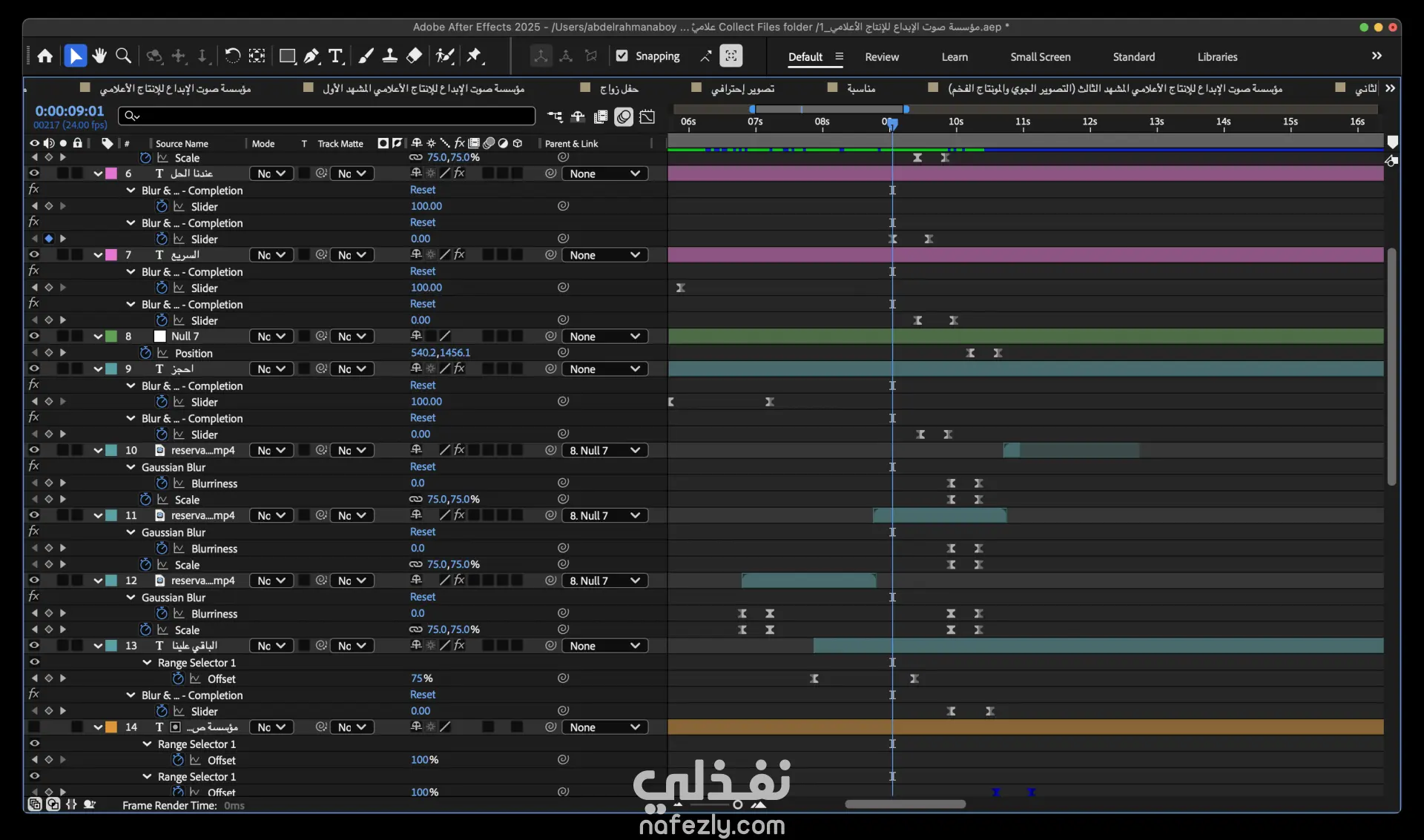Select the Hand tool
The width and height of the screenshot is (1424, 840).
99,56
